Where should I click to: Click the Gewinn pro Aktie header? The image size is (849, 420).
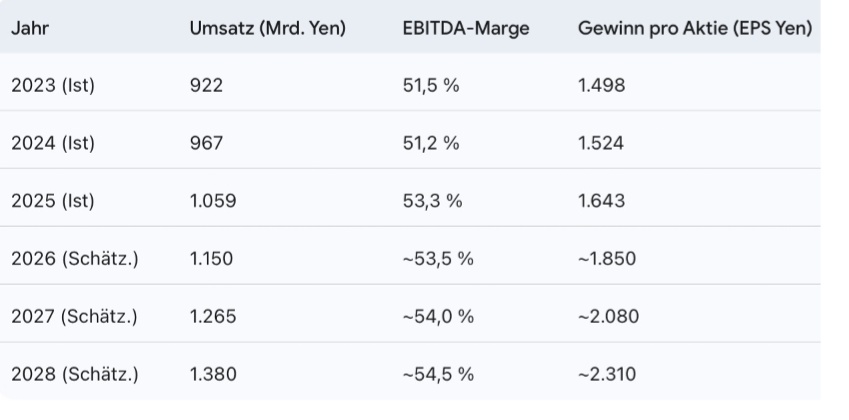click(694, 28)
